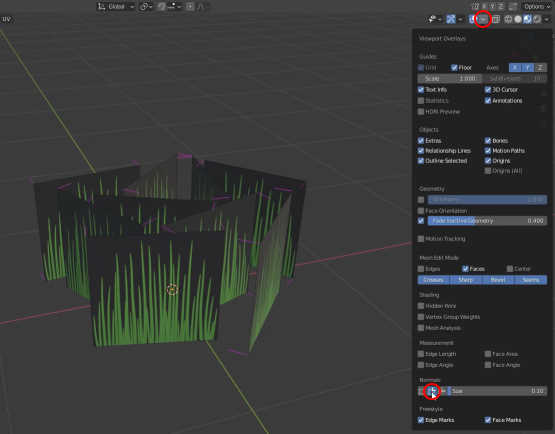Screen dimensions: 555x434
Task: Click the object type visibility icon
Action: (x=434, y=19)
